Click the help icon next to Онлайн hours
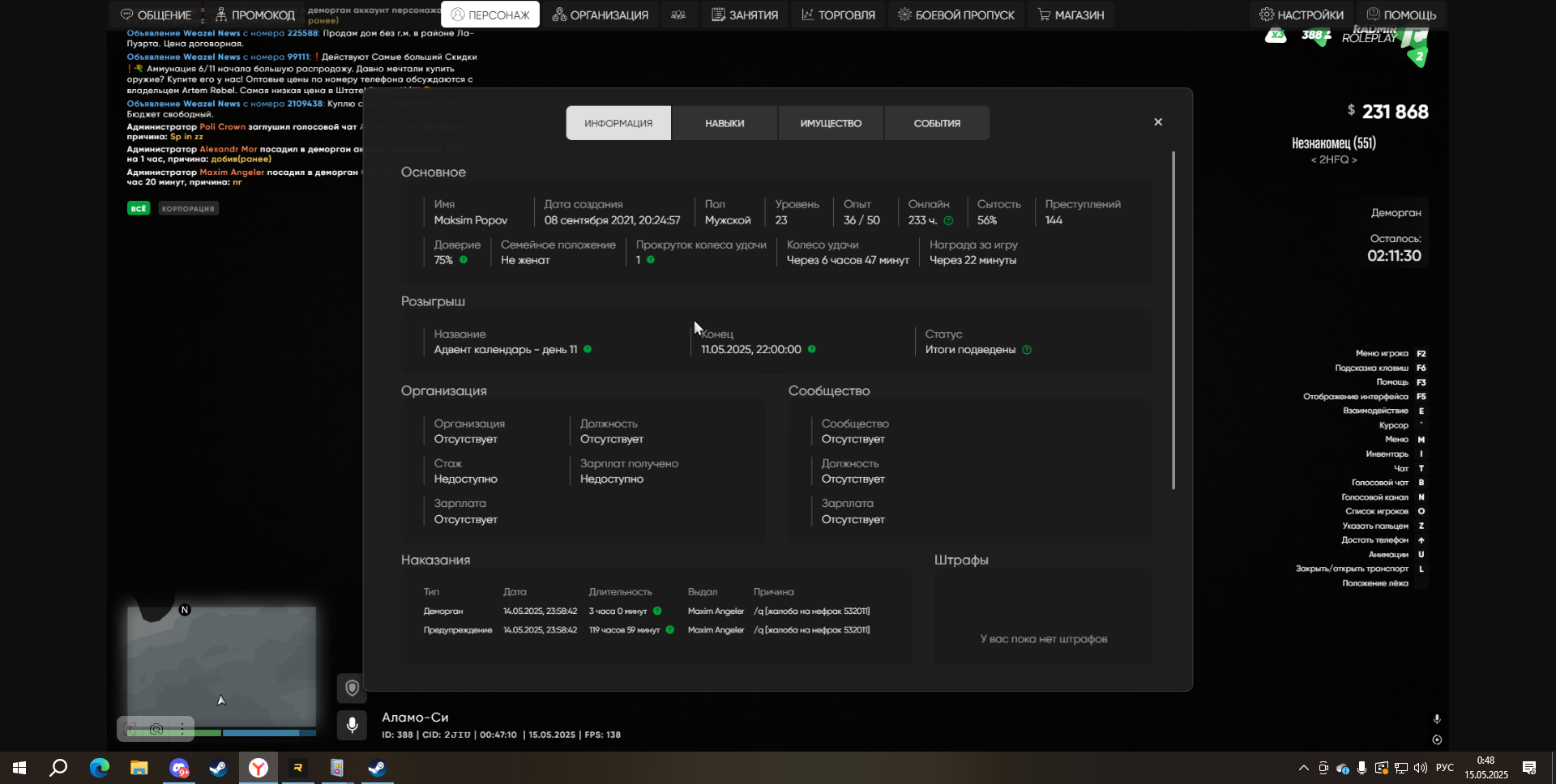1556x784 pixels. [x=948, y=220]
